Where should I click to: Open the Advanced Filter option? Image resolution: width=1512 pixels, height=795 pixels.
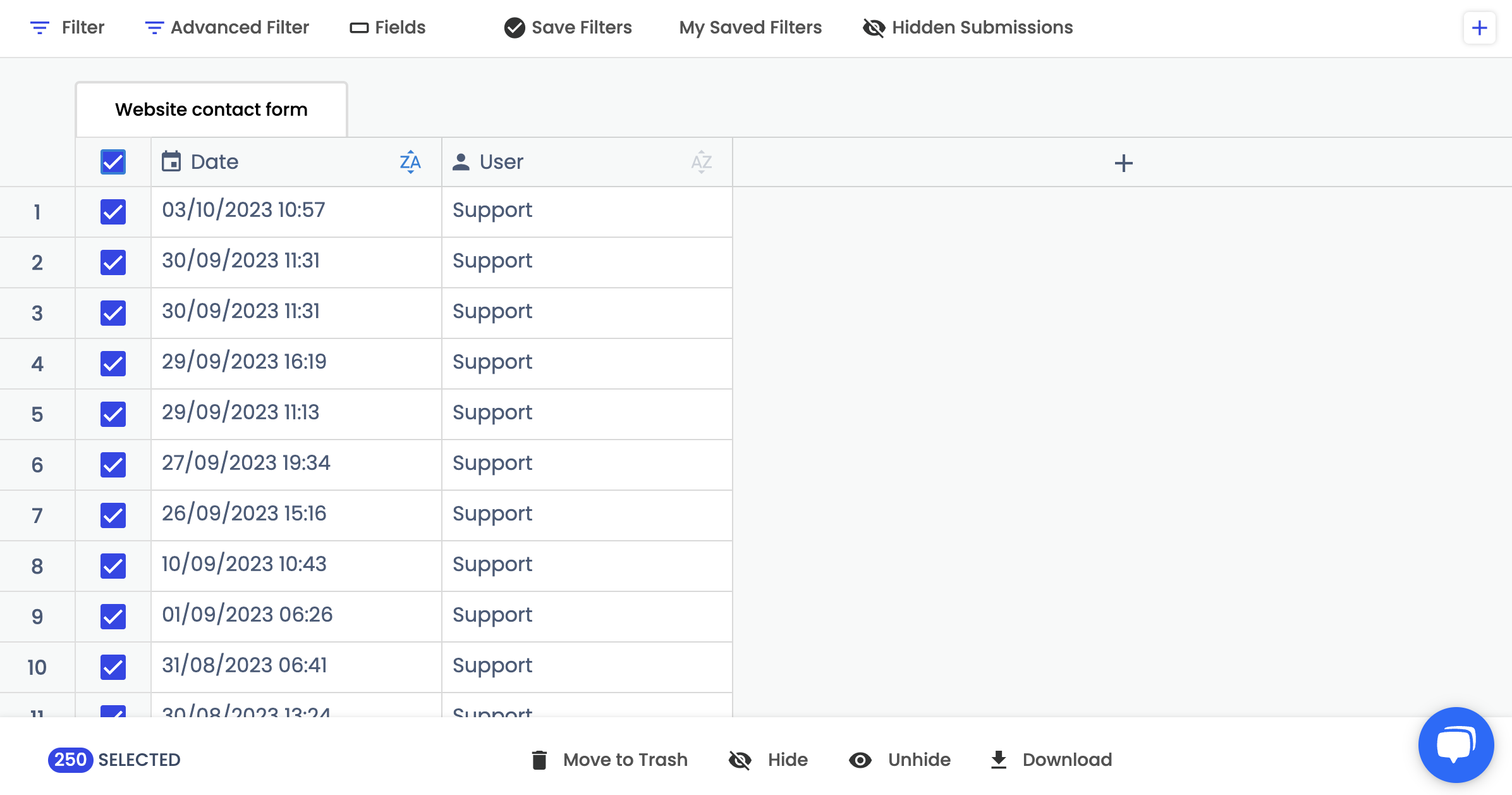[x=227, y=28]
